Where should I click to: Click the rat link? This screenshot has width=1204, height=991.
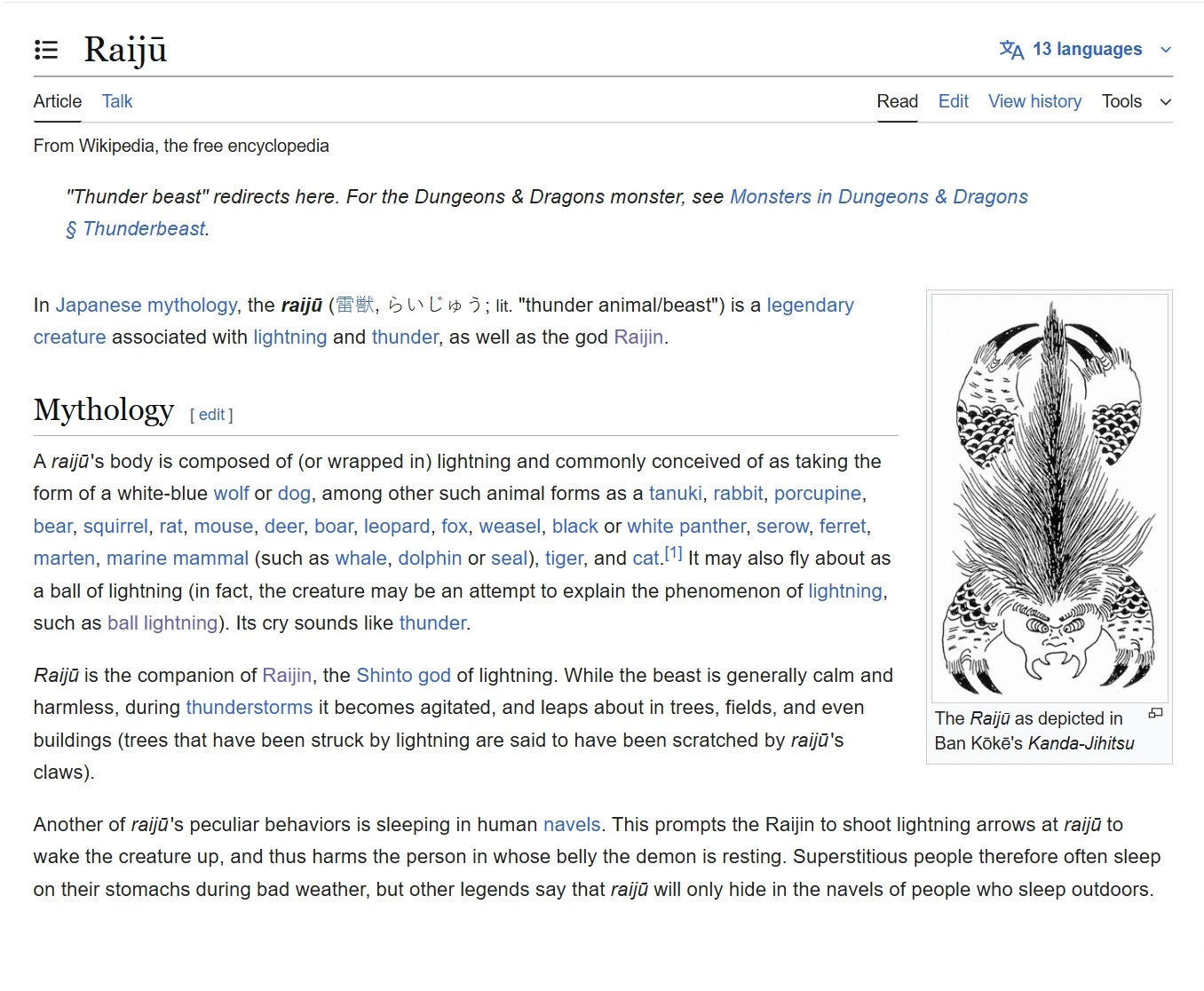(171, 527)
